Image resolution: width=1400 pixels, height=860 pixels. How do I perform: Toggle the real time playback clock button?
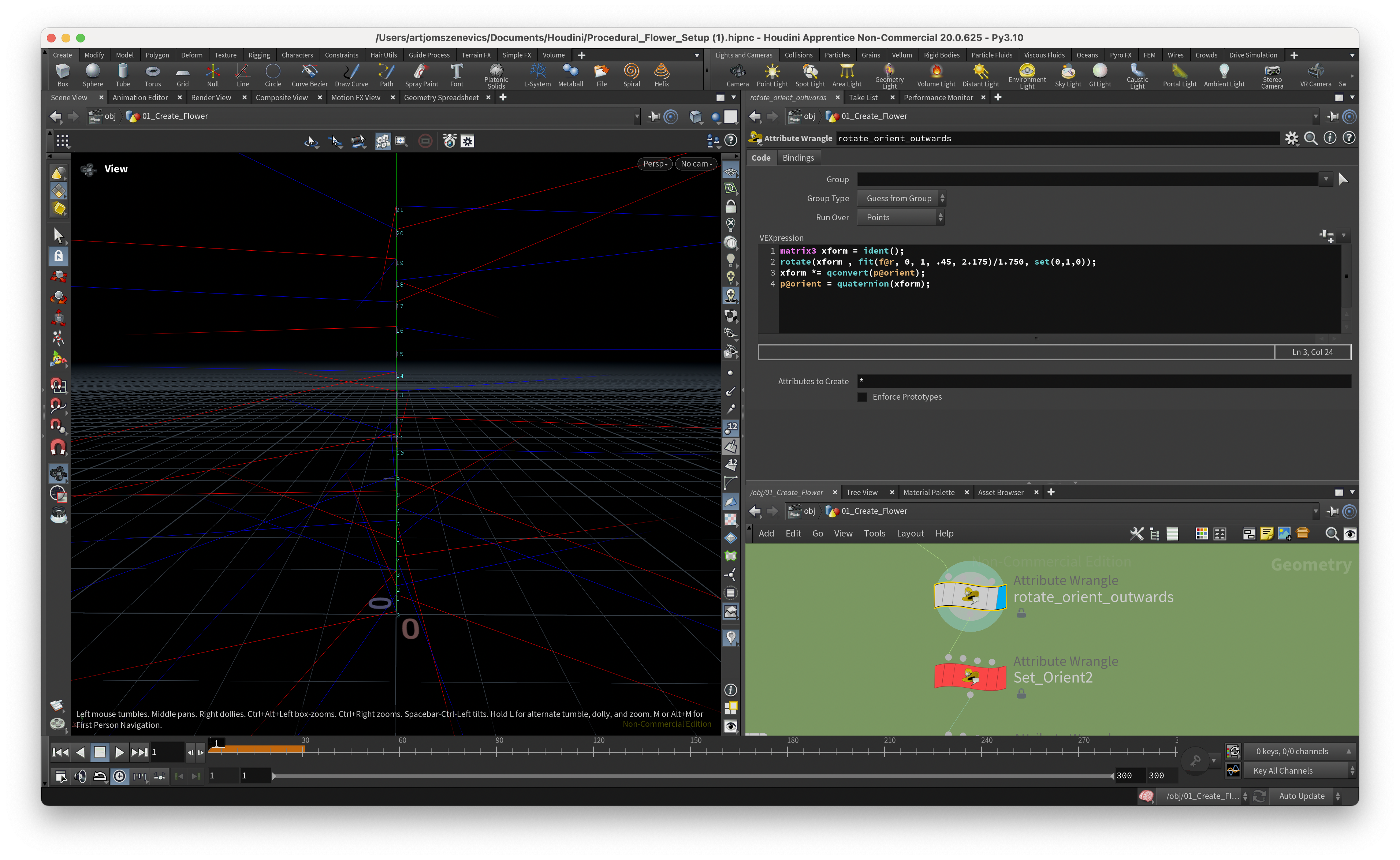119,777
